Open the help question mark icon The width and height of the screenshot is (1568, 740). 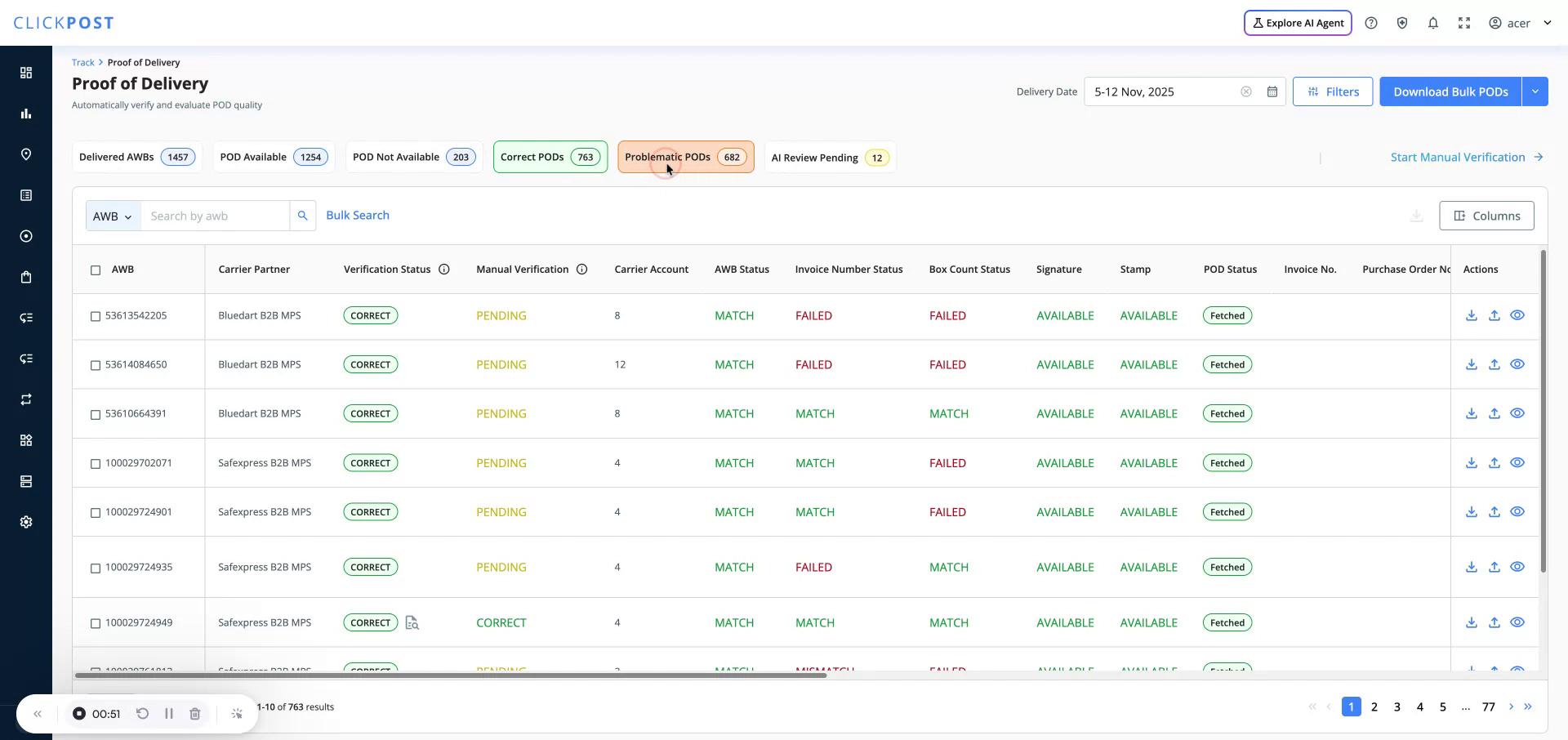click(x=1371, y=23)
